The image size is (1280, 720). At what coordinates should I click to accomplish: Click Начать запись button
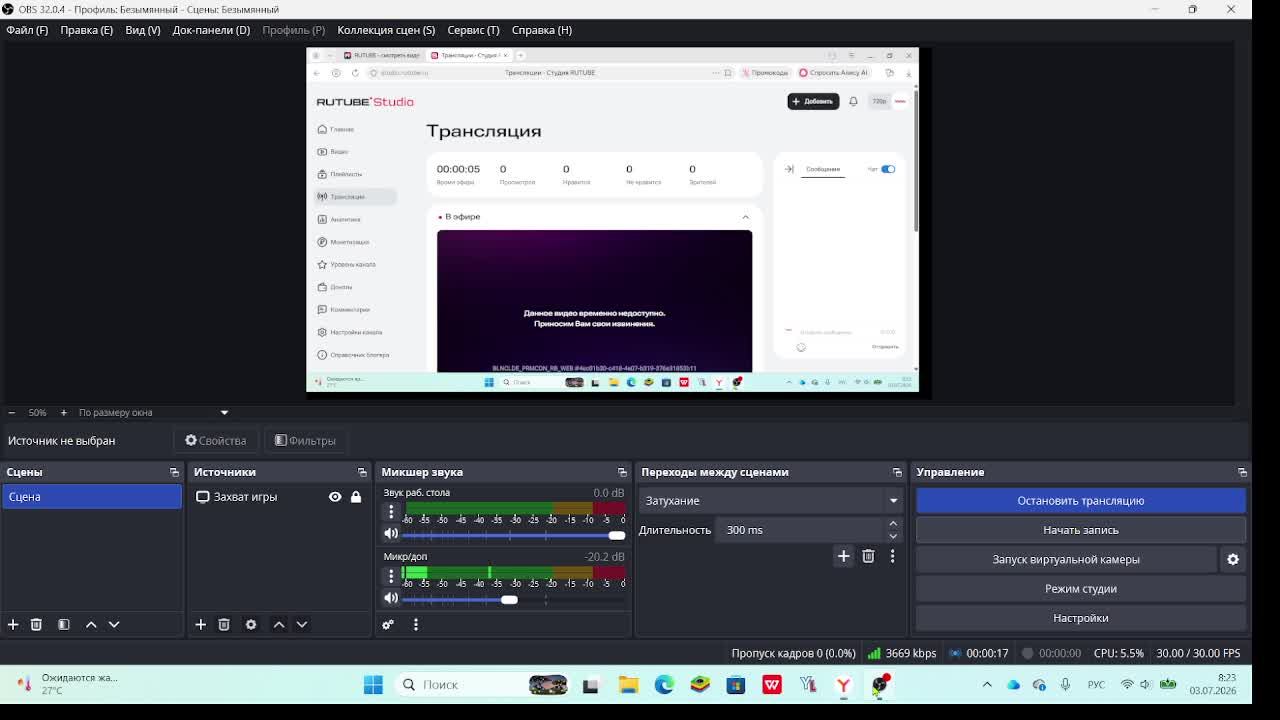pyautogui.click(x=1081, y=530)
